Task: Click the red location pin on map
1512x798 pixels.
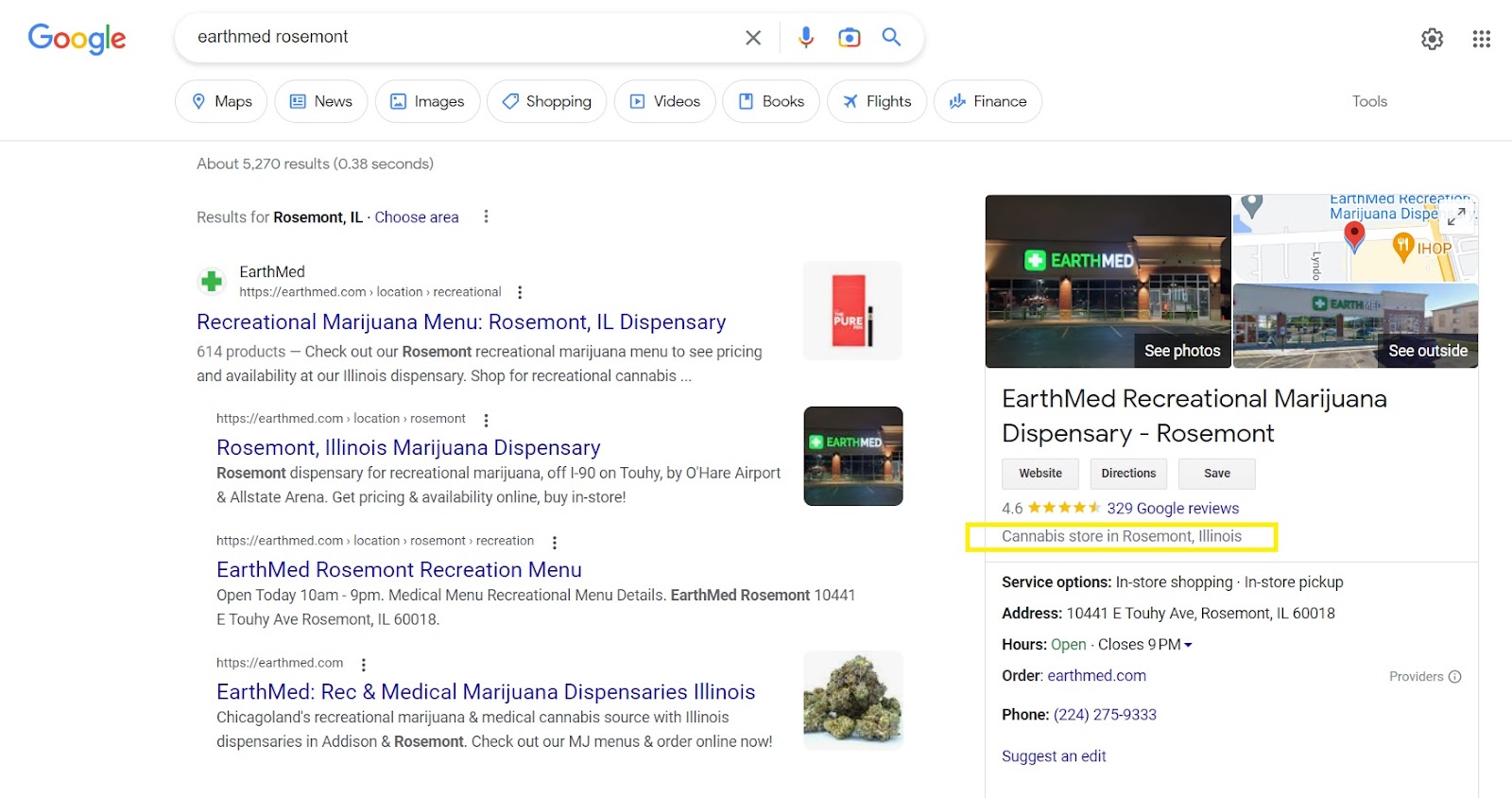Action: click(1354, 236)
